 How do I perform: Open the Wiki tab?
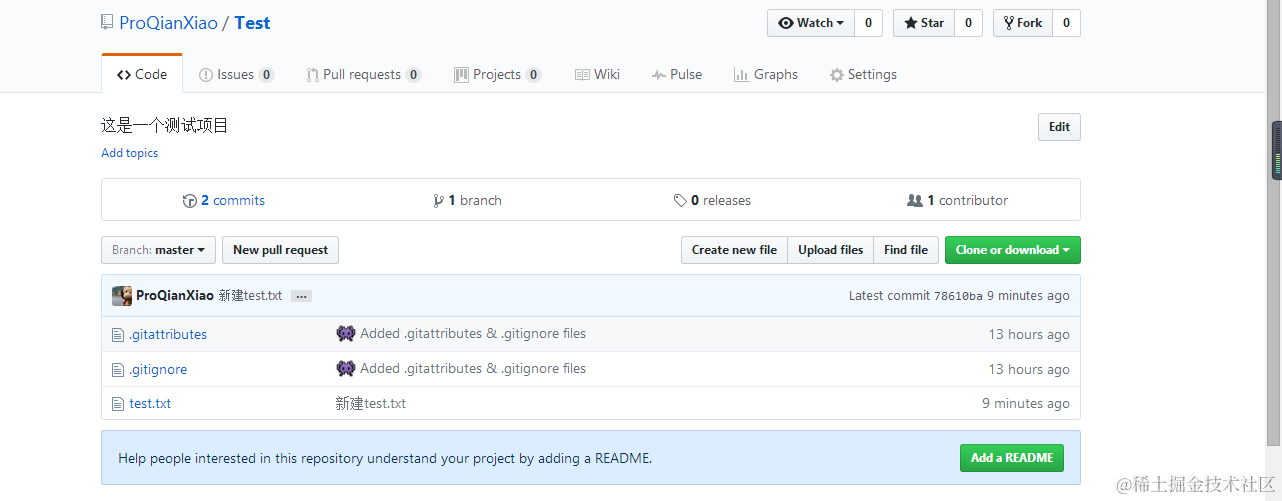click(598, 74)
